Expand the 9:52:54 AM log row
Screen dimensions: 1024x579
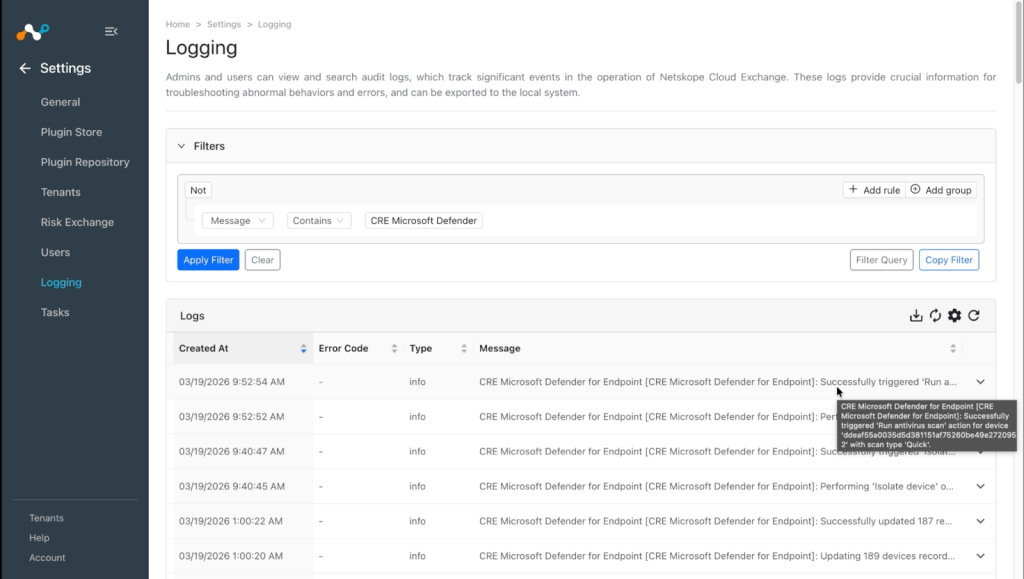click(980, 382)
